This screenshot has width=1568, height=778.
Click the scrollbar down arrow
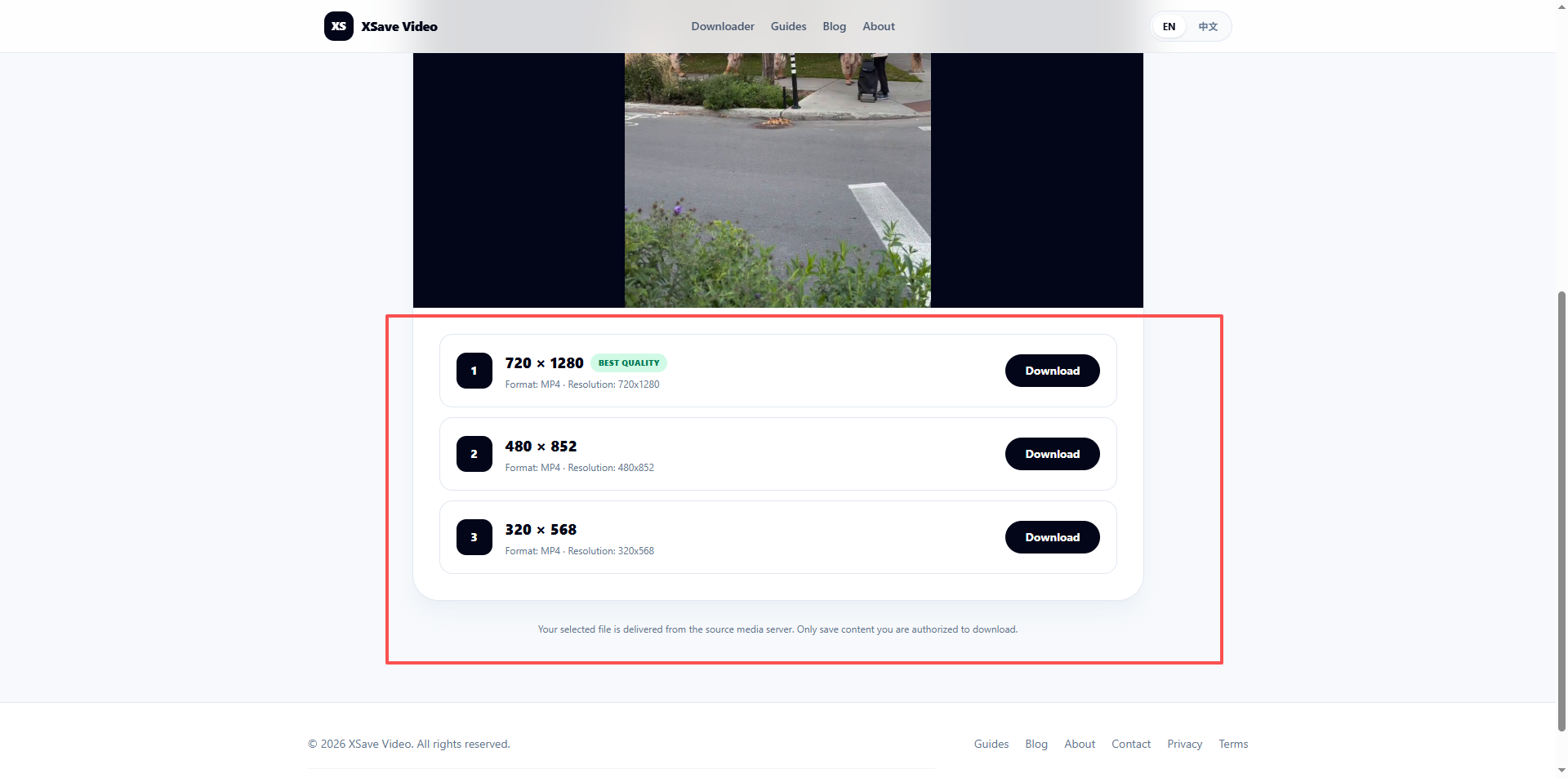coord(1561,770)
